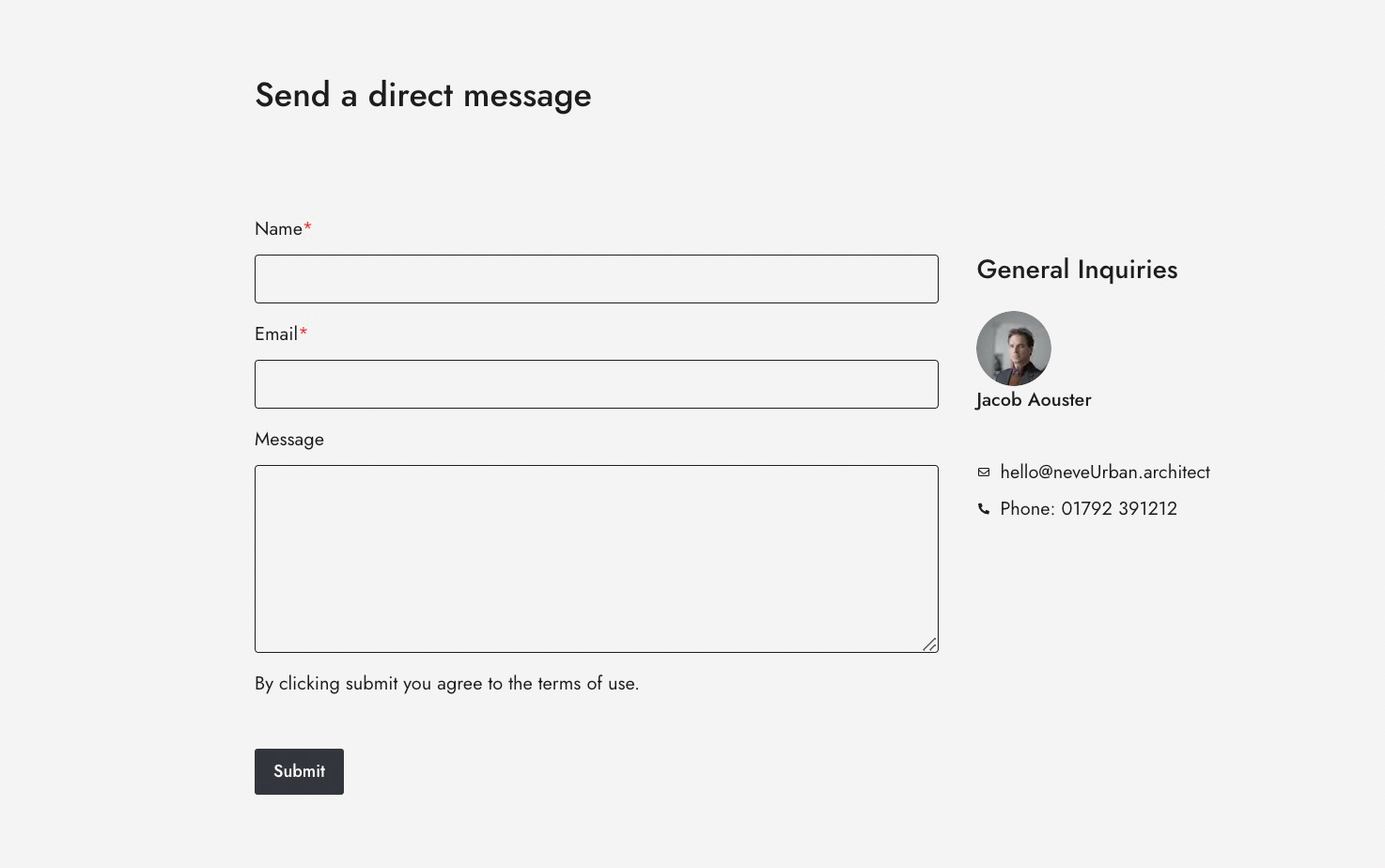Click the General Inquiries heading
Screen dimensions: 1385x868
[1077, 270]
